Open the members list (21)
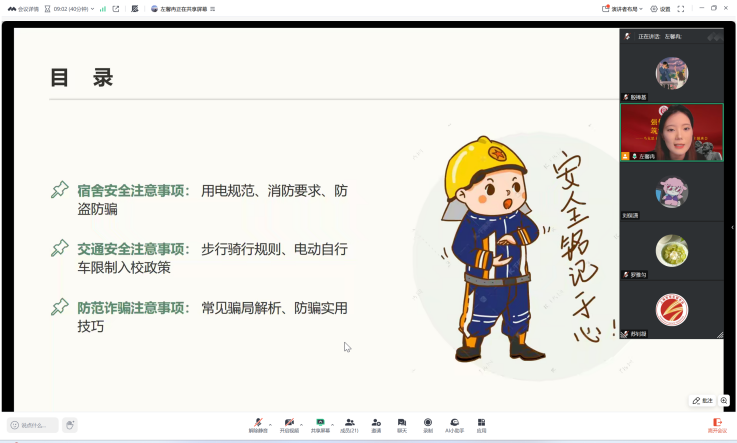Screen dimensions: 737x443 point(349,423)
